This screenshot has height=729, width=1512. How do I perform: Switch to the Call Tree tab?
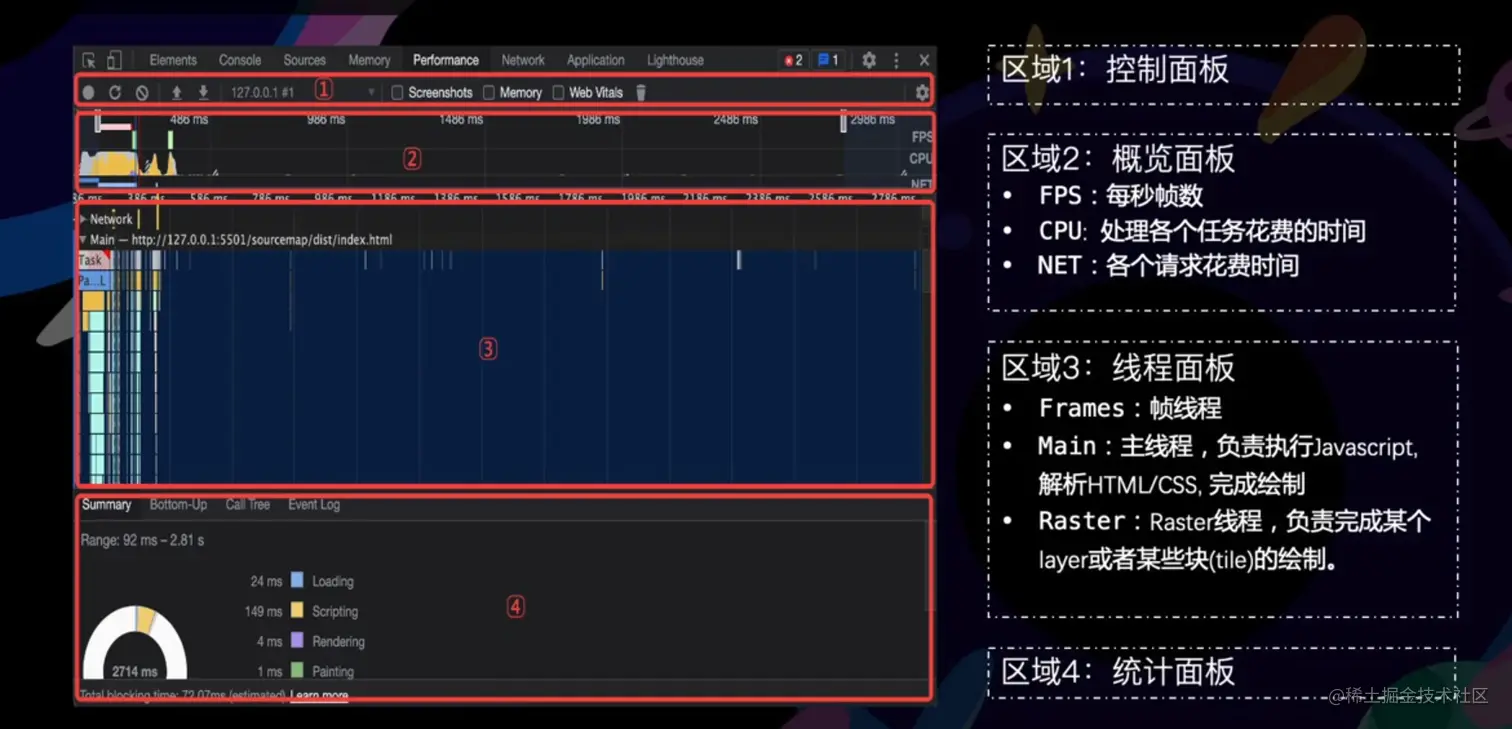click(x=248, y=505)
